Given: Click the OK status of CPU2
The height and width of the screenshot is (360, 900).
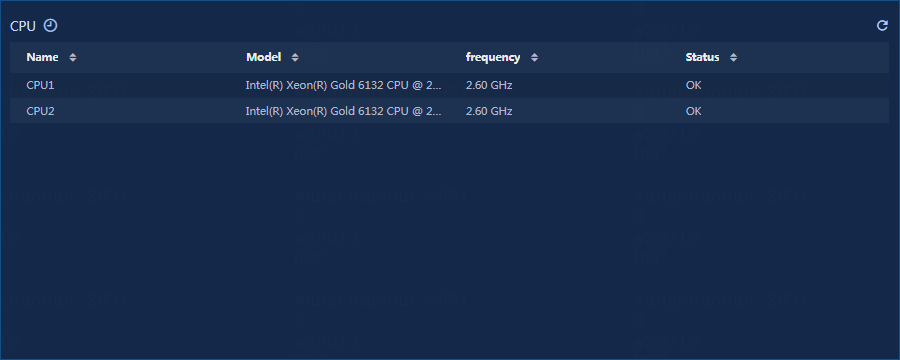Looking at the screenshot, I should tap(693, 111).
